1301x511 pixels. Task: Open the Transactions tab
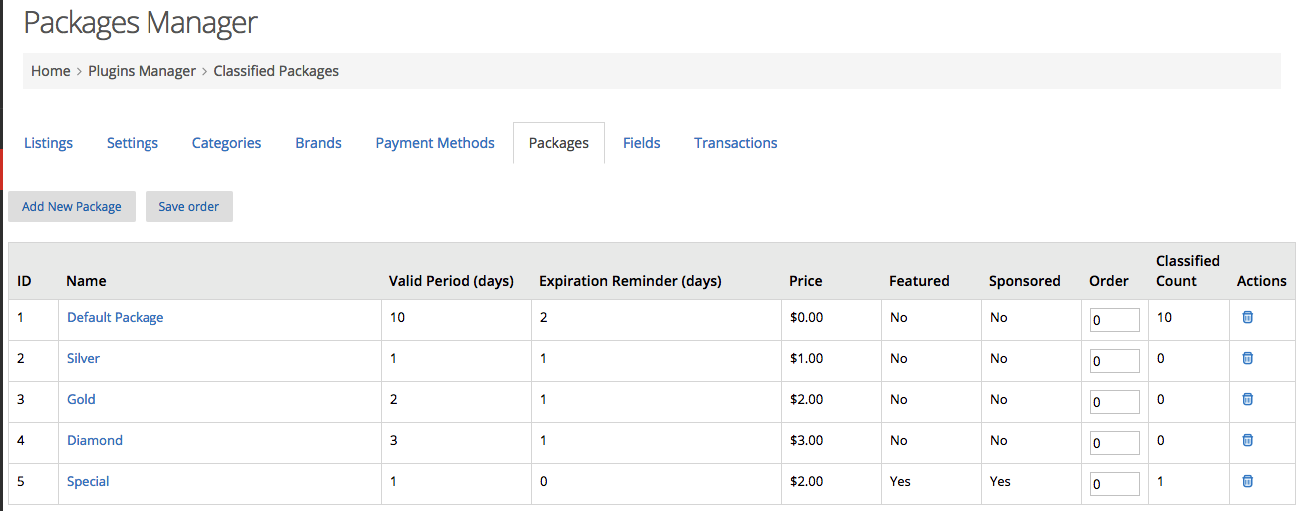pyautogui.click(x=736, y=143)
